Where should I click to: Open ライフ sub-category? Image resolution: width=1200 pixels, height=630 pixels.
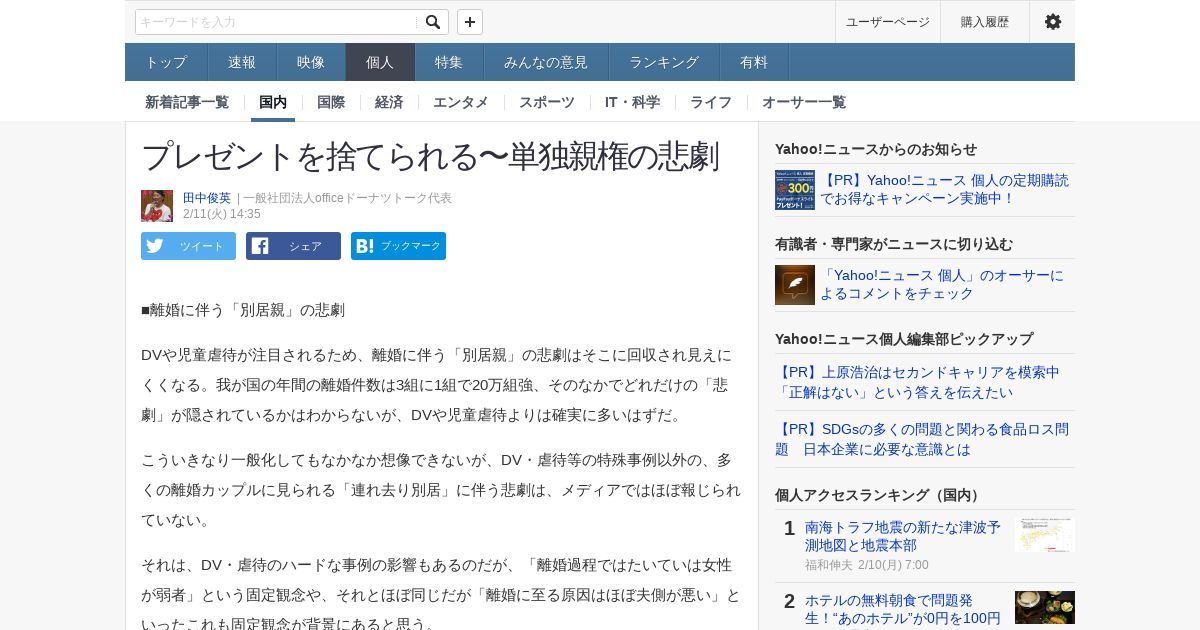(x=711, y=102)
